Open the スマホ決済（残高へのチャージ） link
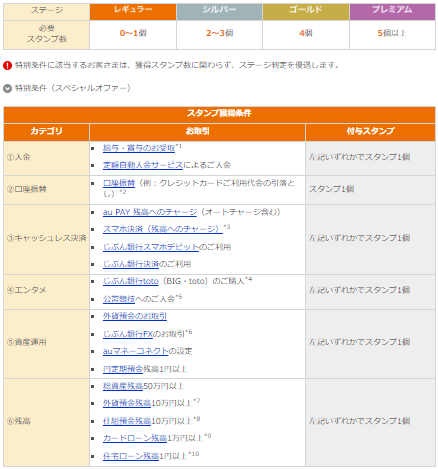Viewport: 438px width, 469px height. click(x=163, y=229)
